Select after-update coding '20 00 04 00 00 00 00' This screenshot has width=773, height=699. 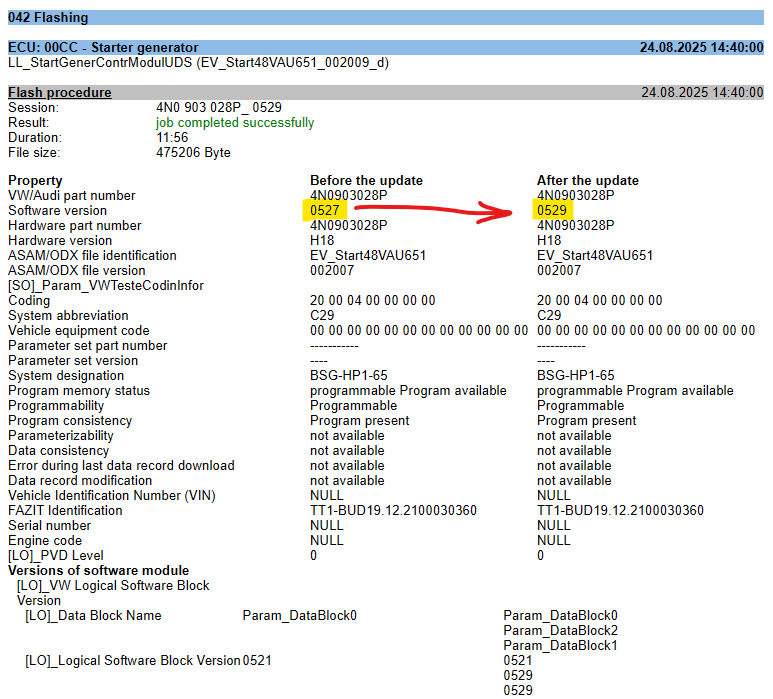(599, 300)
